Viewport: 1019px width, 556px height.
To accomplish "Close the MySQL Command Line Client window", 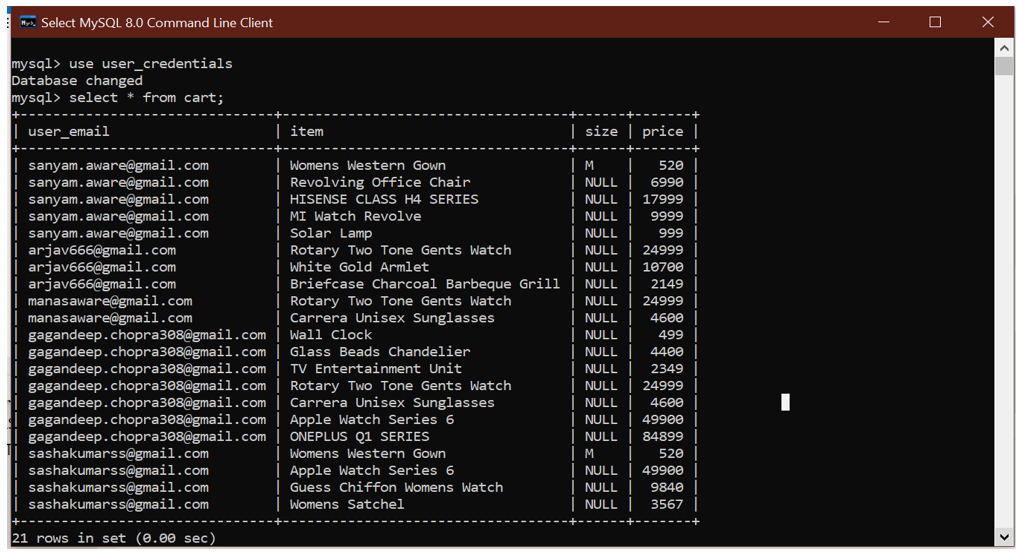I will click(x=987, y=22).
